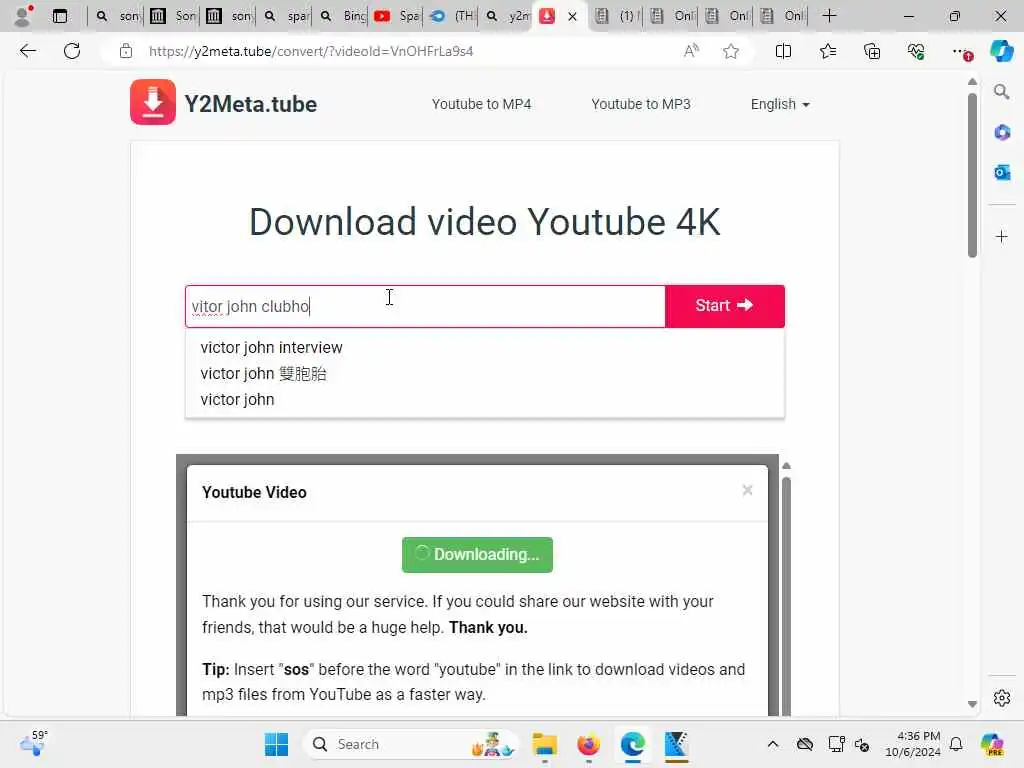The height and width of the screenshot is (768, 1024).
Task: Open the Microsoft 365 sidebar icon
Action: pos(1001,133)
